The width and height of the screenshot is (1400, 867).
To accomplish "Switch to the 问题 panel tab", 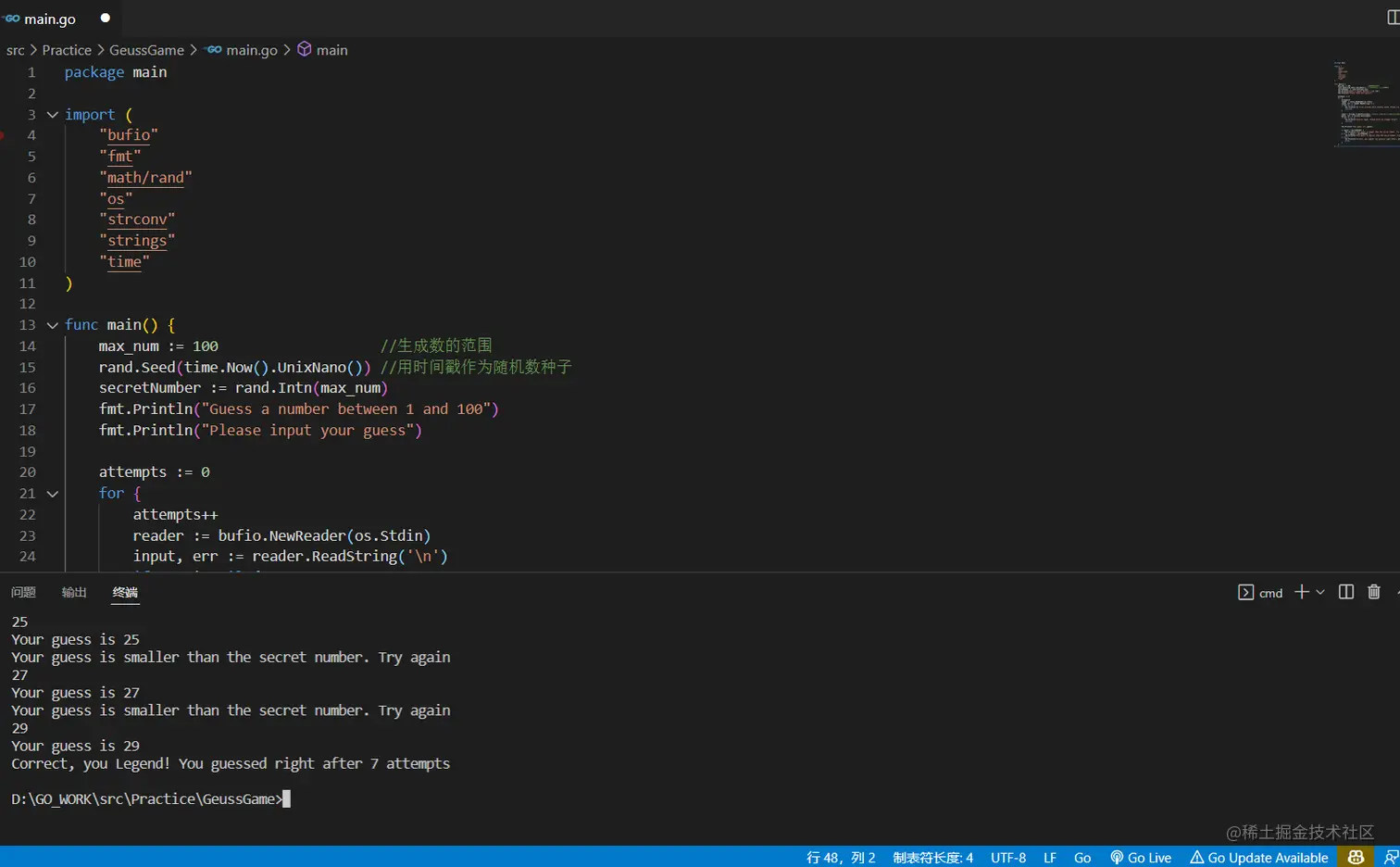I will (23, 593).
